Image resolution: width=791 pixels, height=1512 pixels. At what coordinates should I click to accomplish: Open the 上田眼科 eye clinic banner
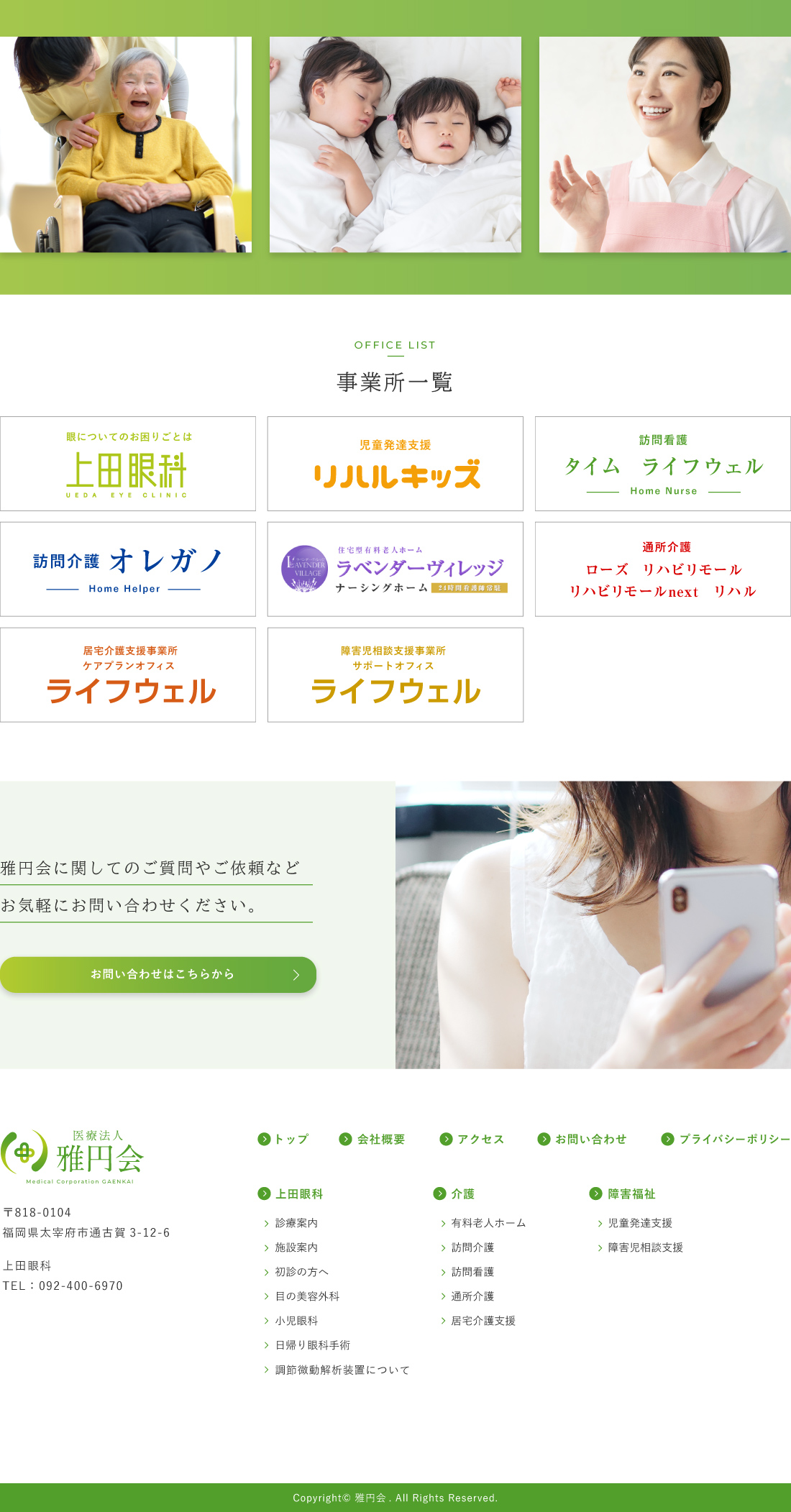click(x=128, y=464)
